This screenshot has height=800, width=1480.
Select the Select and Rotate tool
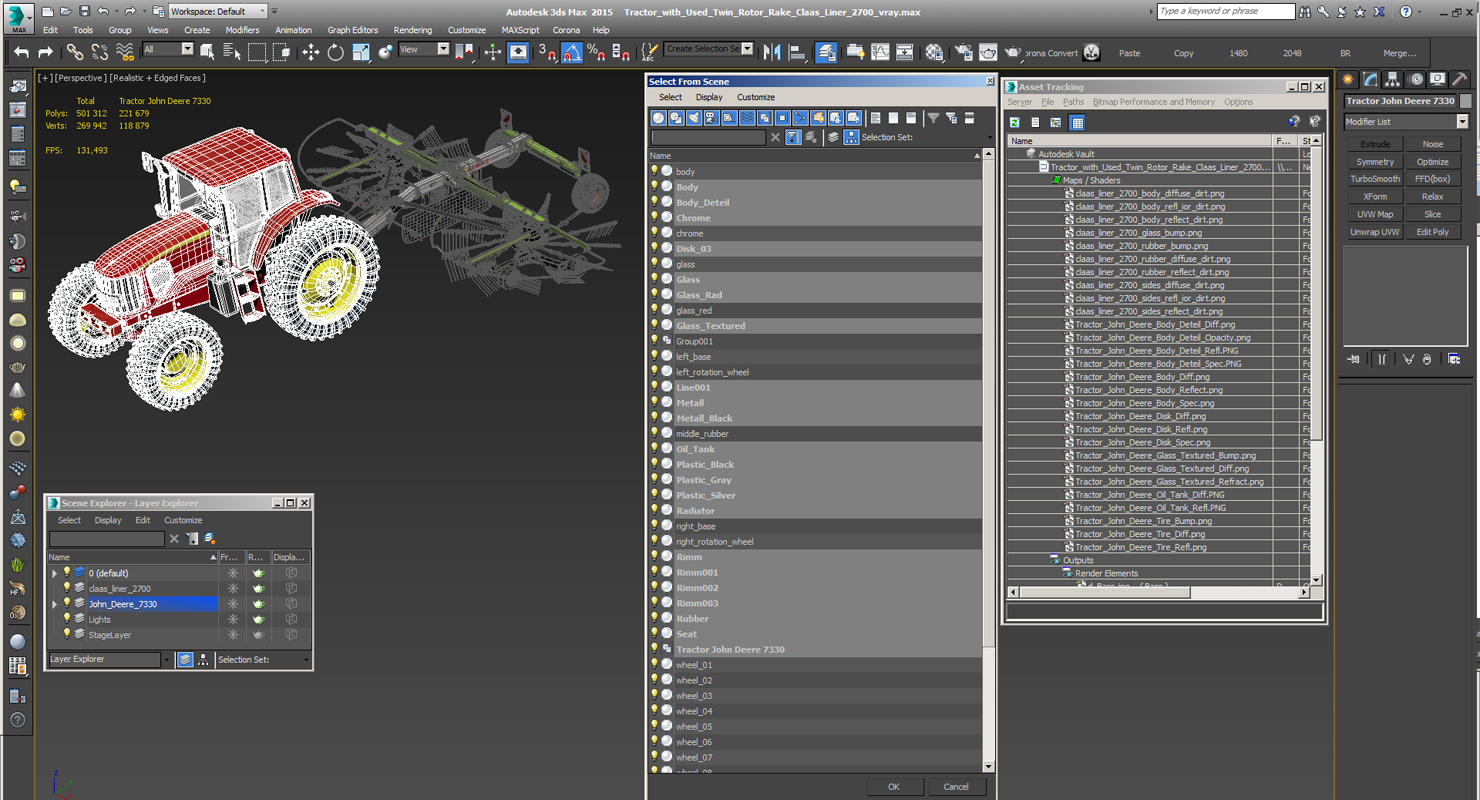[336, 52]
